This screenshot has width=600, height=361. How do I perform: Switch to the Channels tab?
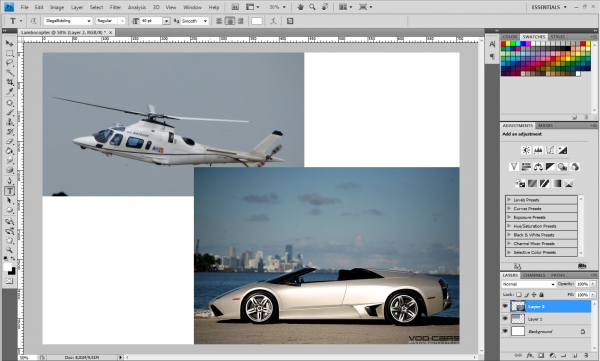coord(534,275)
